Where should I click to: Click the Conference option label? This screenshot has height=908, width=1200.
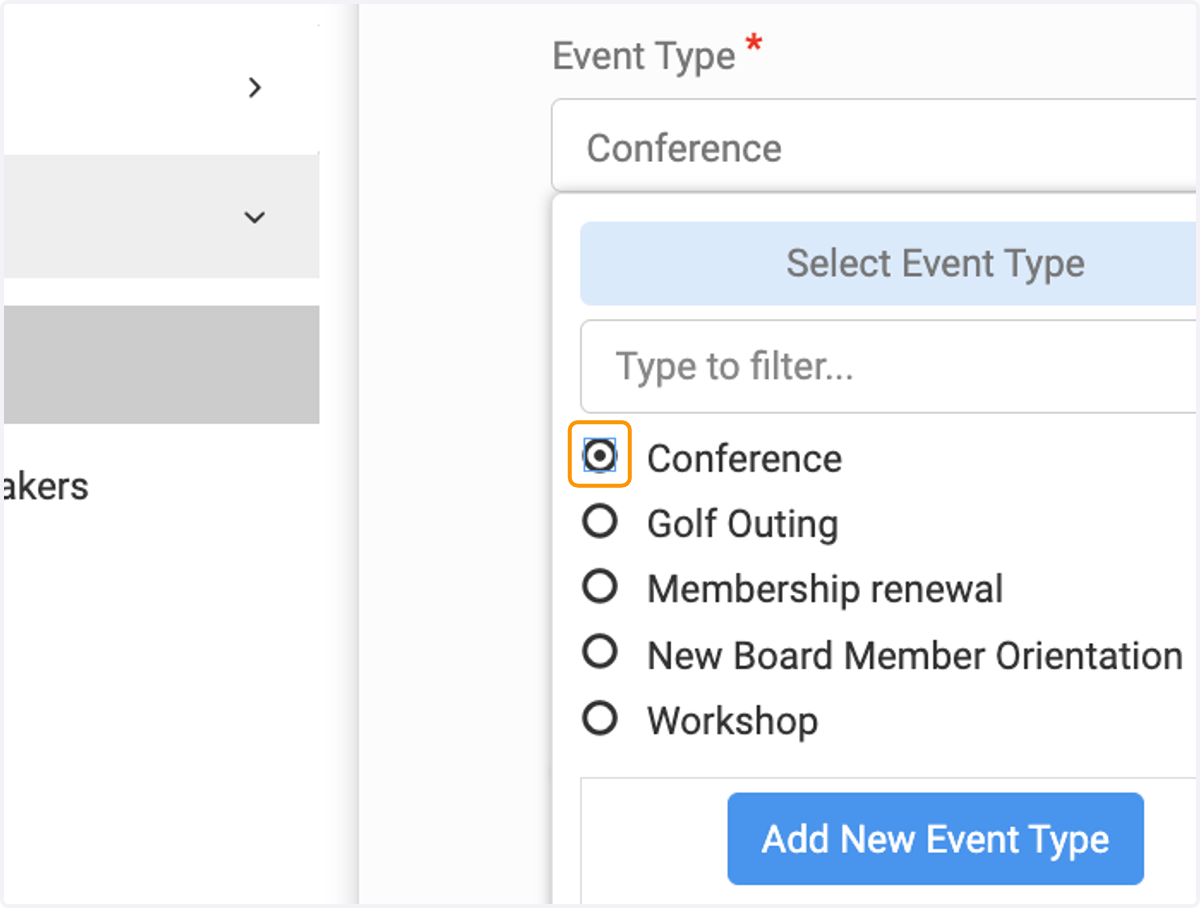(x=744, y=459)
